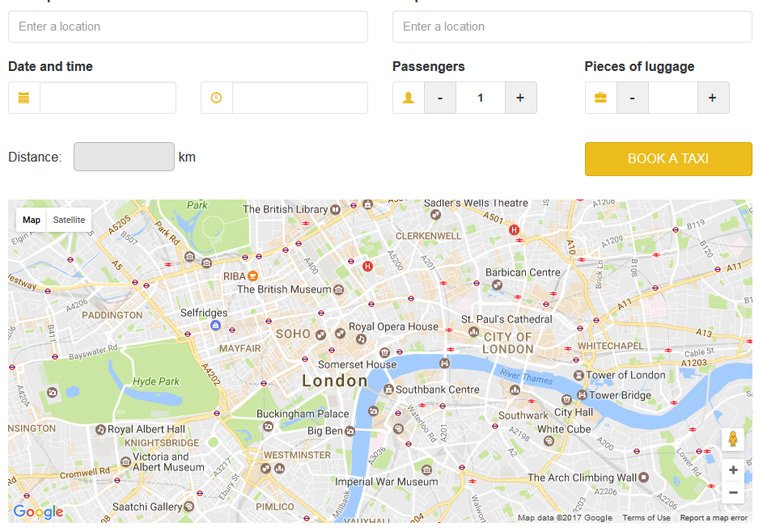Click the passengers count field
This screenshot has width=763, height=529.
pyautogui.click(x=480, y=98)
